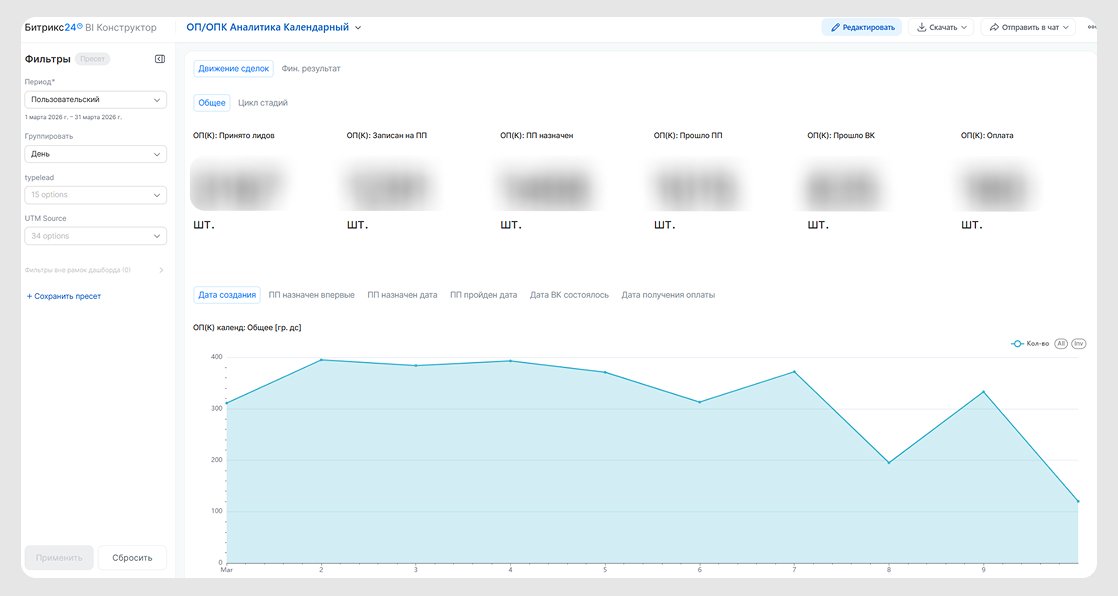The width and height of the screenshot is (1118, 596).
Task: Open the Группировать День dropdown
Action: pyautogui.click(x=96, y=154)
